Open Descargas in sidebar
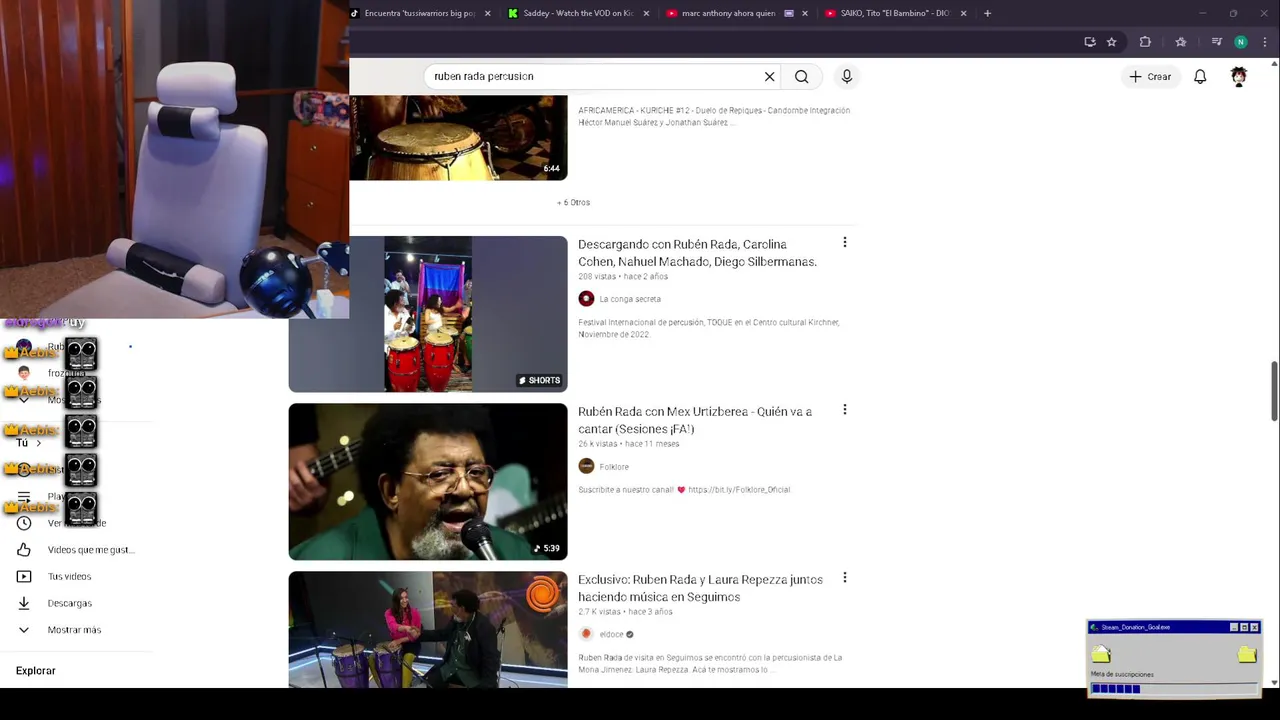This screenshot has width=1280, height=720. click(69, 603)
